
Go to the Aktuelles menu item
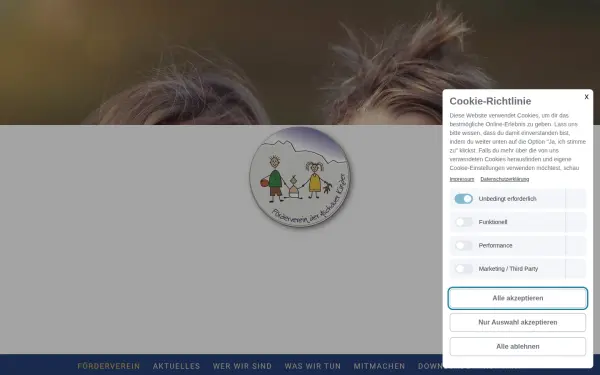pyautogui.click(x=176, y=366)
